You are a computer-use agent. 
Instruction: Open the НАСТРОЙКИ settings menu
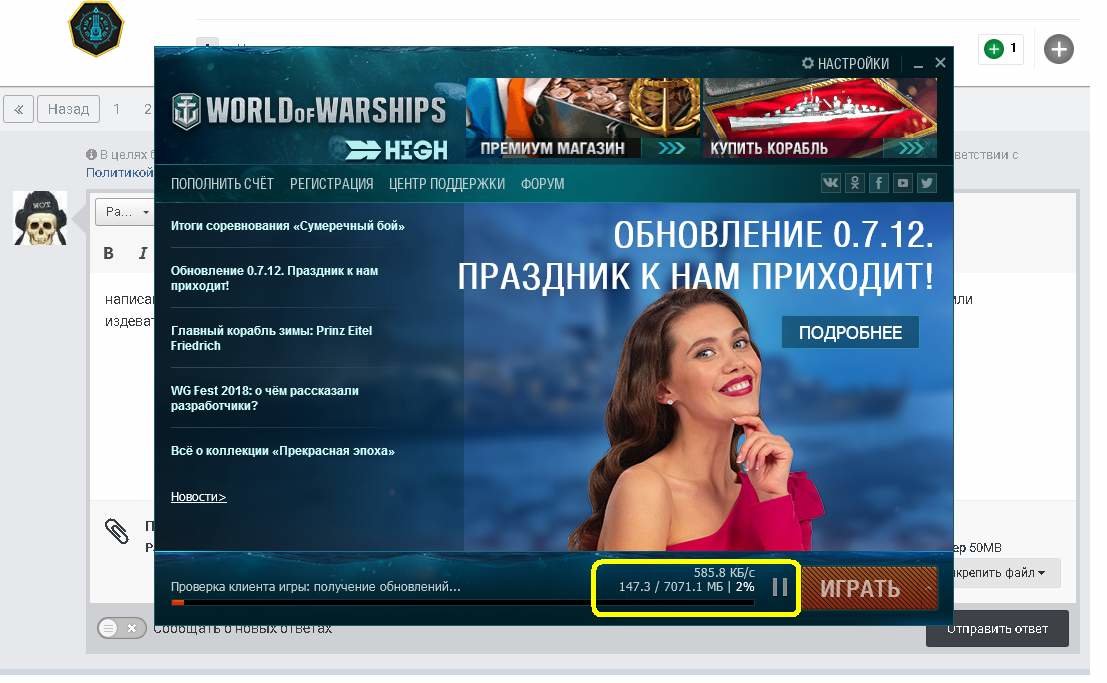845,63
